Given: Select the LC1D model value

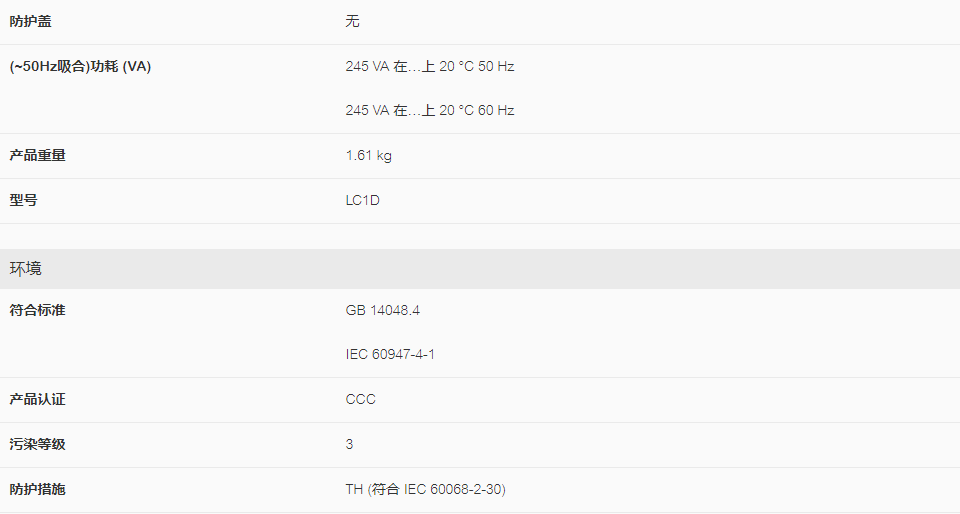Looking at the screenshot, I should coord(362,200).
